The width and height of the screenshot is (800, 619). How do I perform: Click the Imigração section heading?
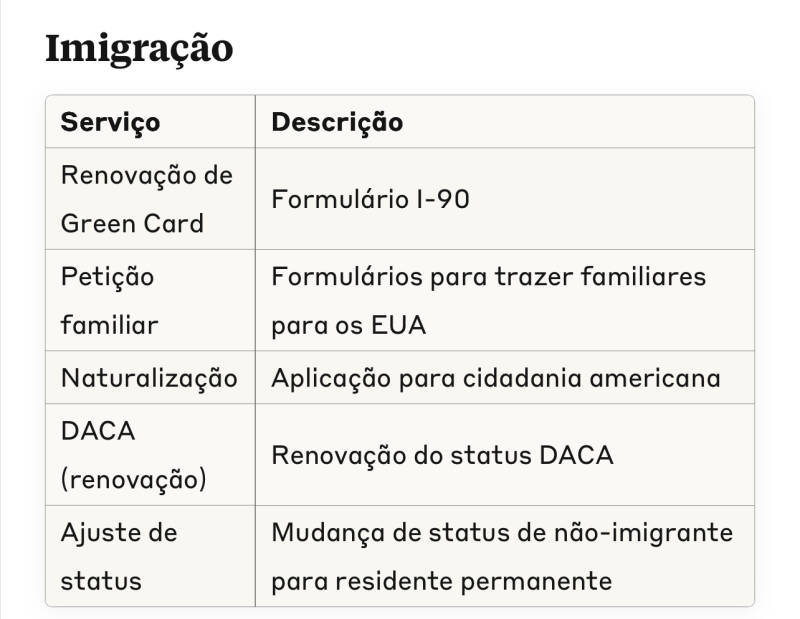[139, 48]
